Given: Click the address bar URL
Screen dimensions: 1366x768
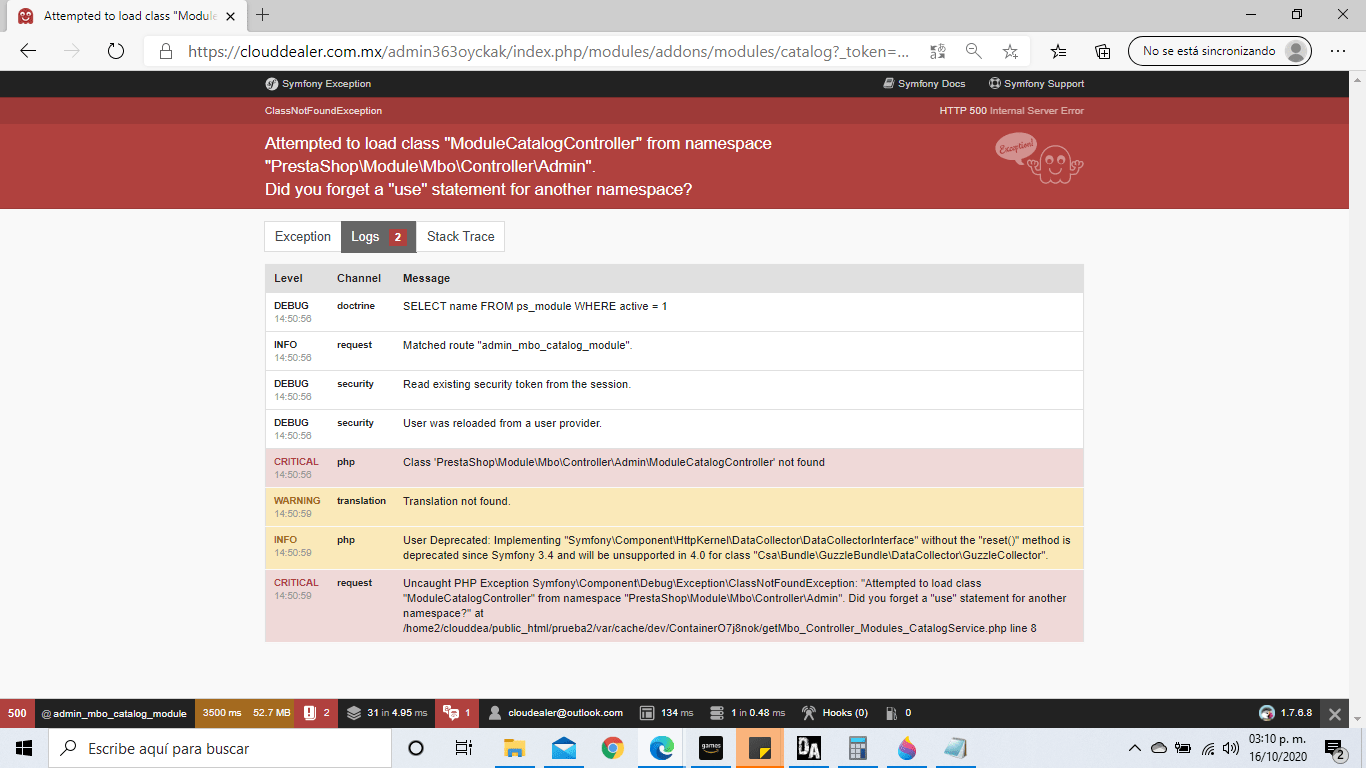Looking at the screenshot, I should (549, 51).
